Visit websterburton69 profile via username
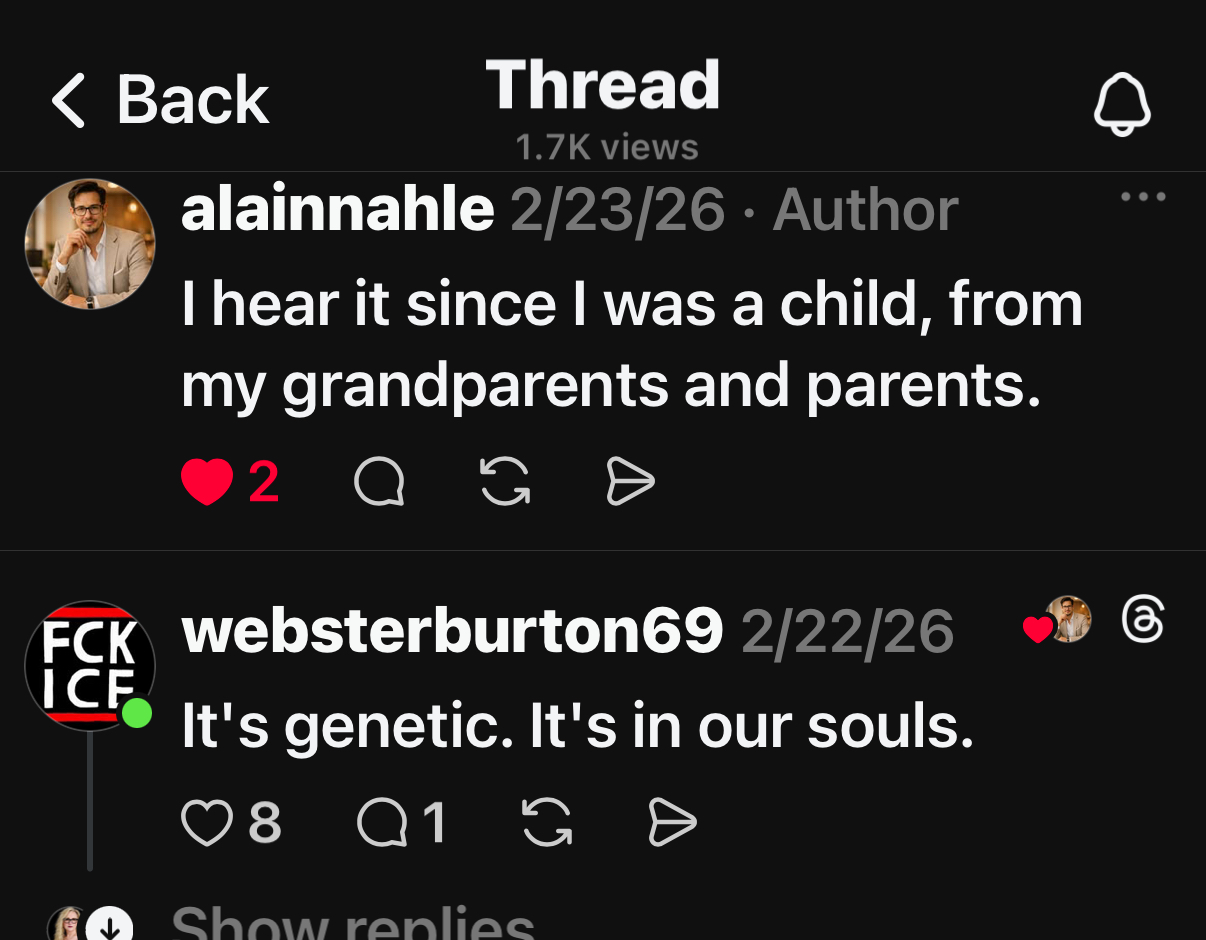The width and height of the screenshot is (1206, 940). pos(451,632)
